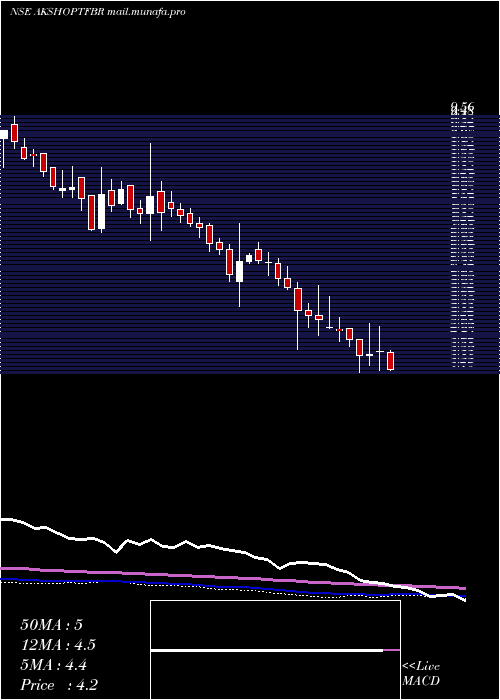Viewport: 500px width, 700px height.
Task: Click the top price axis label
Action: (462, 107)
